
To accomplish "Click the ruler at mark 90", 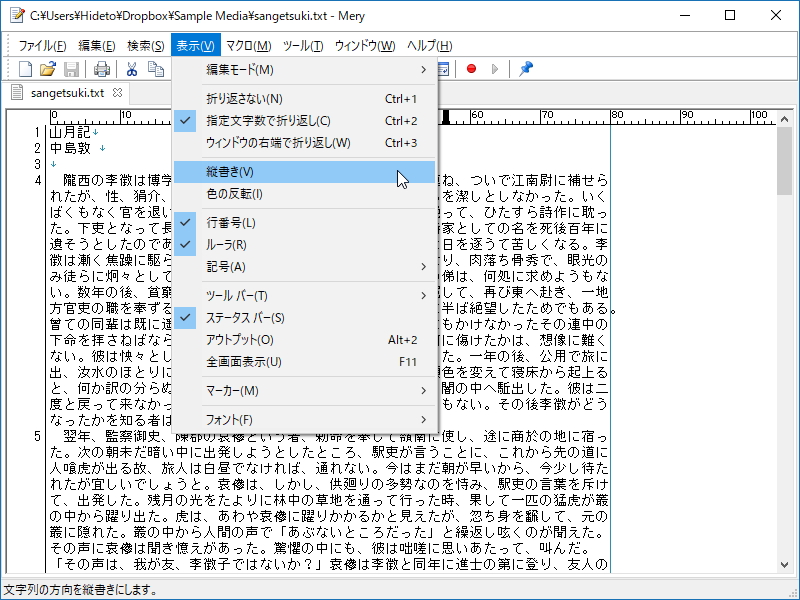I will pyautogui.click(x=688, y=115).
